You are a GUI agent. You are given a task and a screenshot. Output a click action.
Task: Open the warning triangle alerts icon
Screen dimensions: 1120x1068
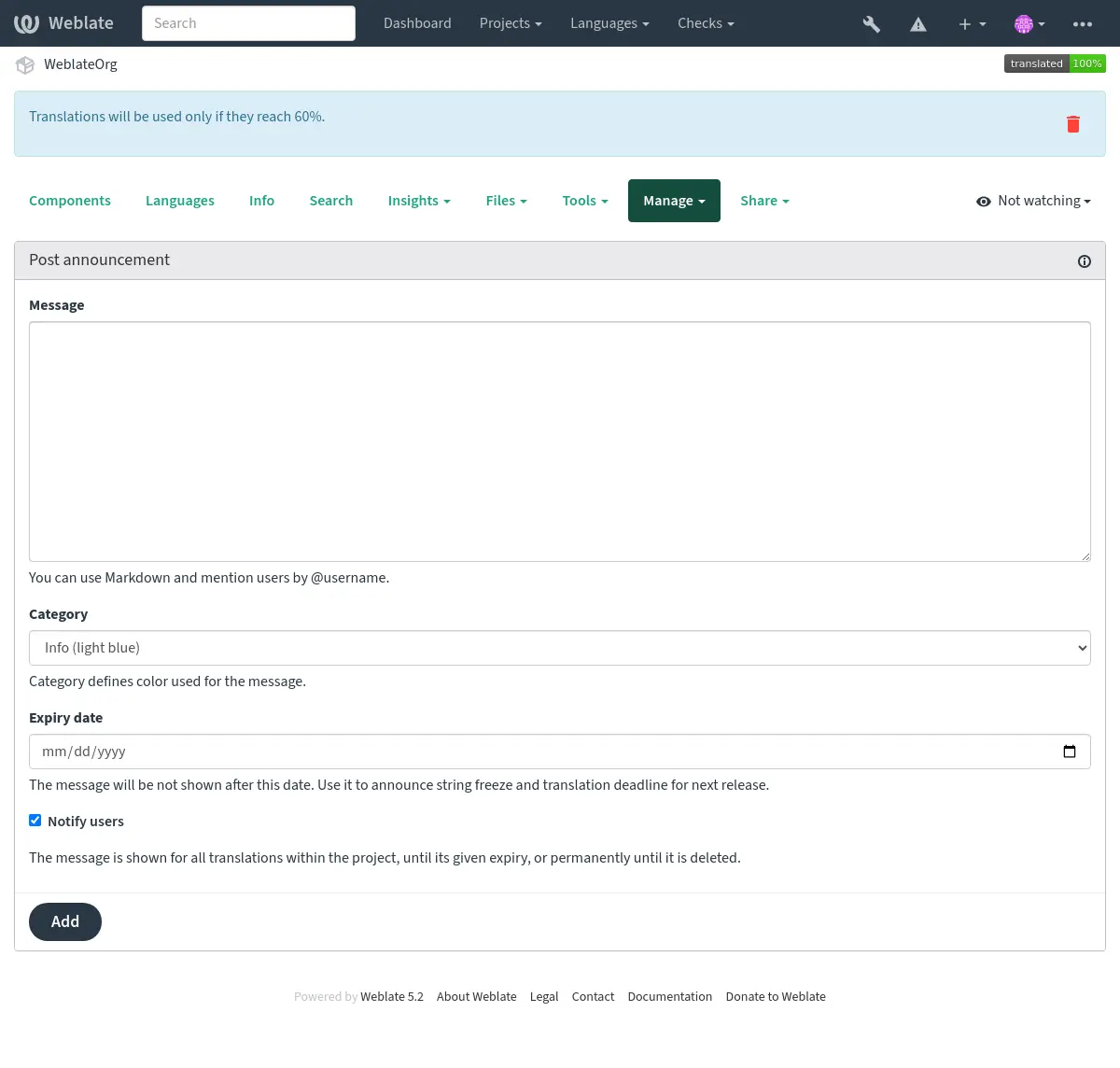coord(918,24)
